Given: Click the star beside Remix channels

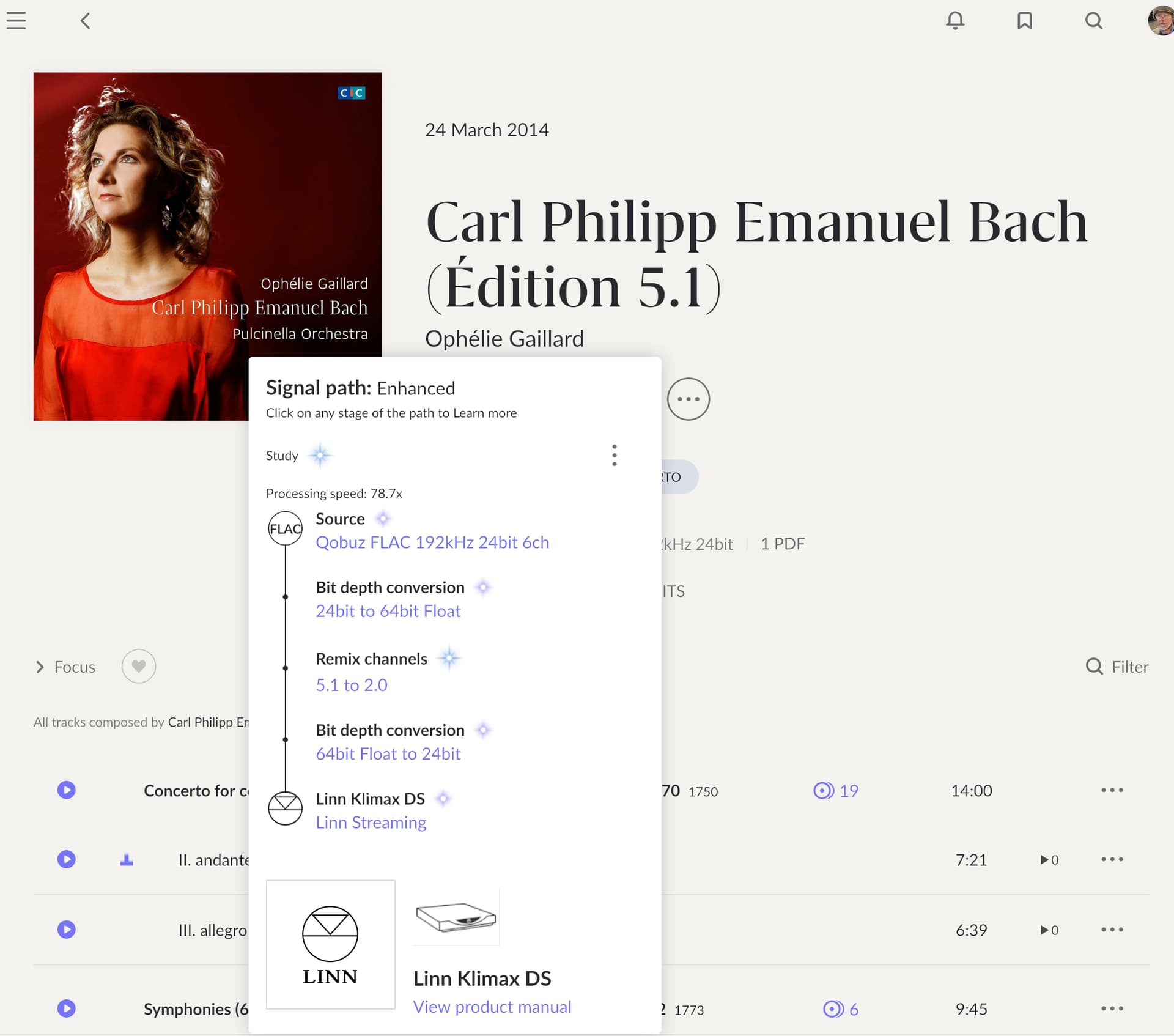Looking at the screenshot, I should click(449, 659).
